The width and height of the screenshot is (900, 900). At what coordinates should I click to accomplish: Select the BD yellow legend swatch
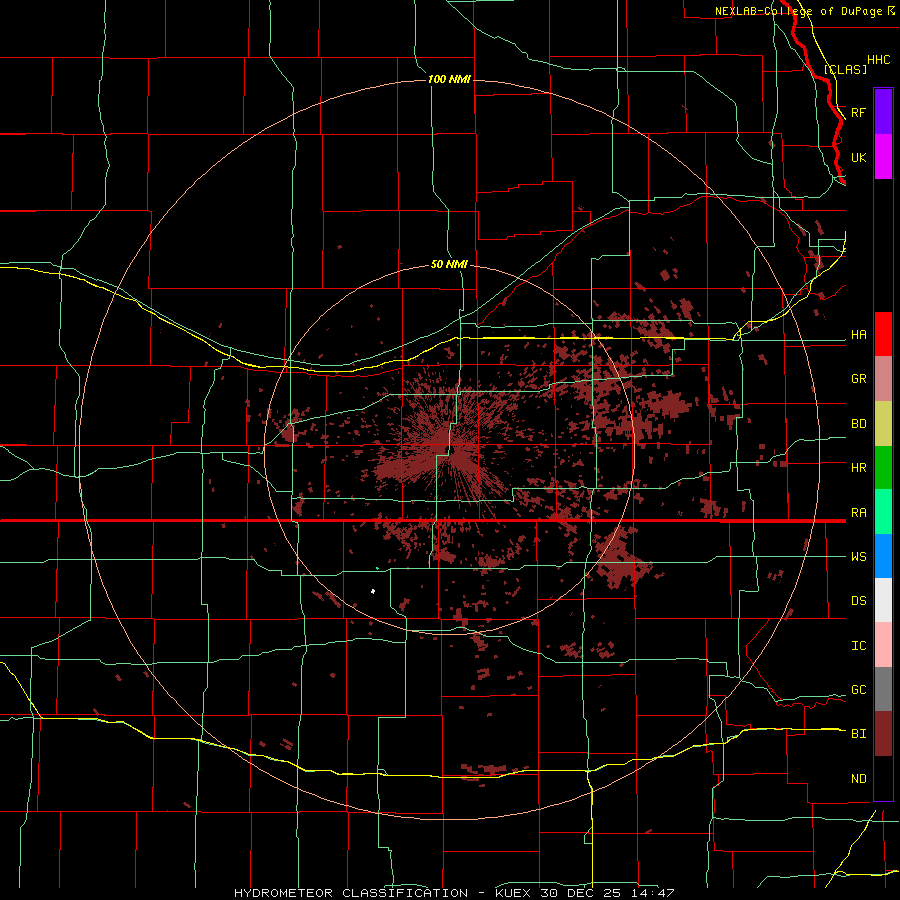pos(883,424)
